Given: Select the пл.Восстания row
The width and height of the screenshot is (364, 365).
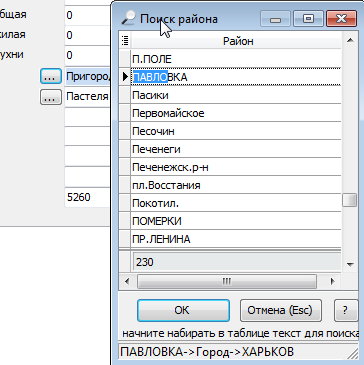Looking at the screenshot, I should click(x=236, y=185).
